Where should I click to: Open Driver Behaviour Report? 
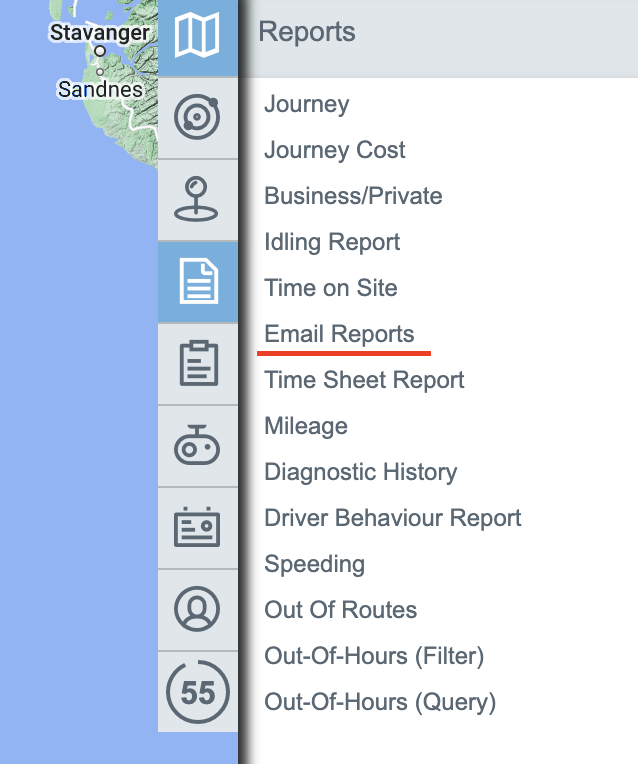[392, 518]
